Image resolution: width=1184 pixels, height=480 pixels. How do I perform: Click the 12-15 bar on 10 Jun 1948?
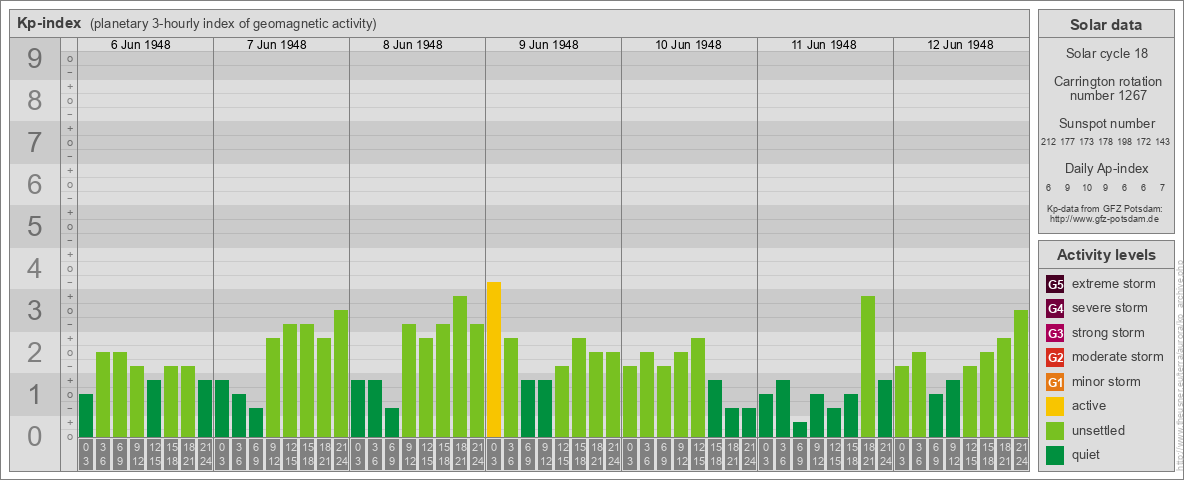tap(698, 387)
